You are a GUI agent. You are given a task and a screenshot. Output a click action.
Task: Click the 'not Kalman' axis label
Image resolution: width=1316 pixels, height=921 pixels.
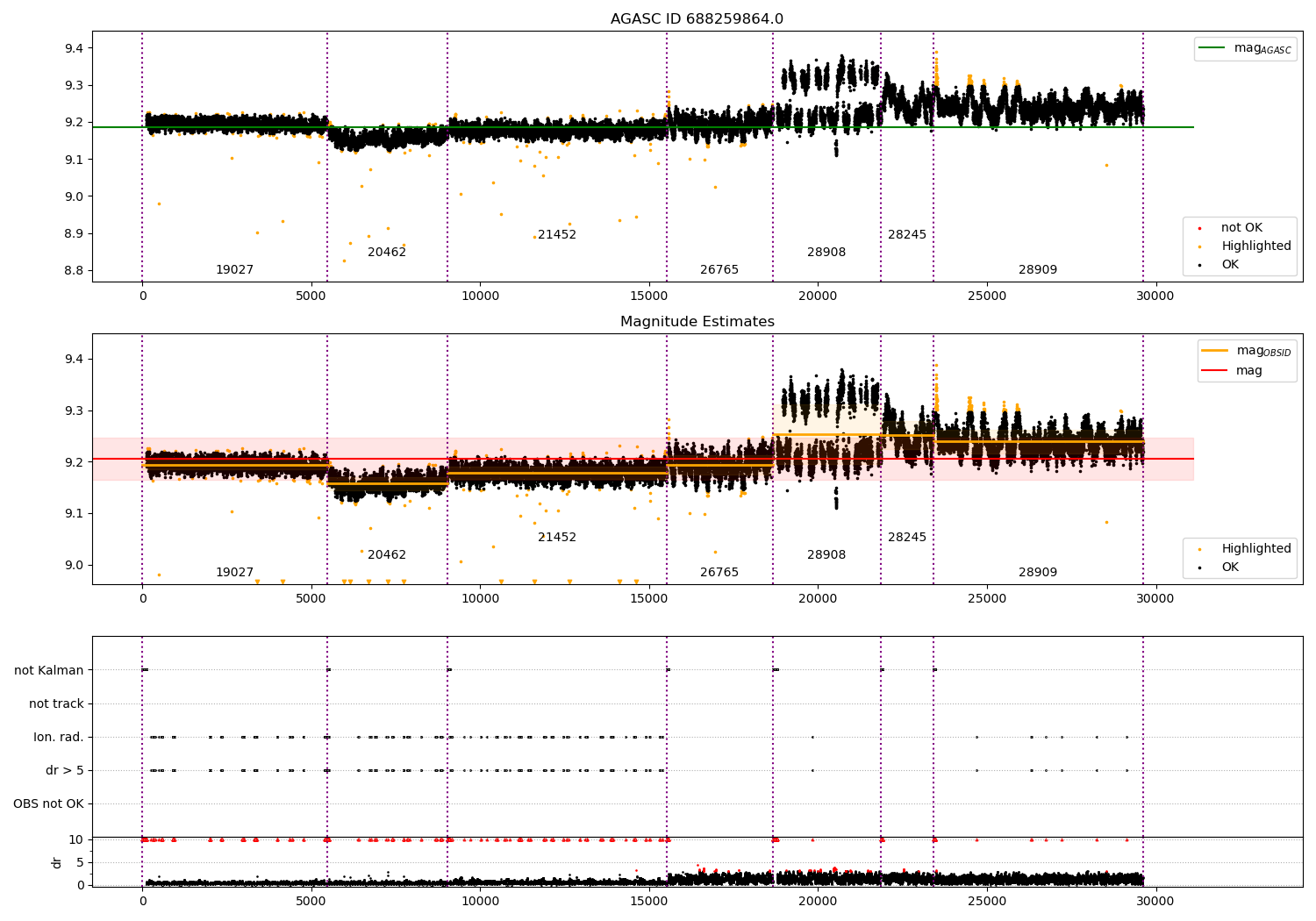click(49, 671)
